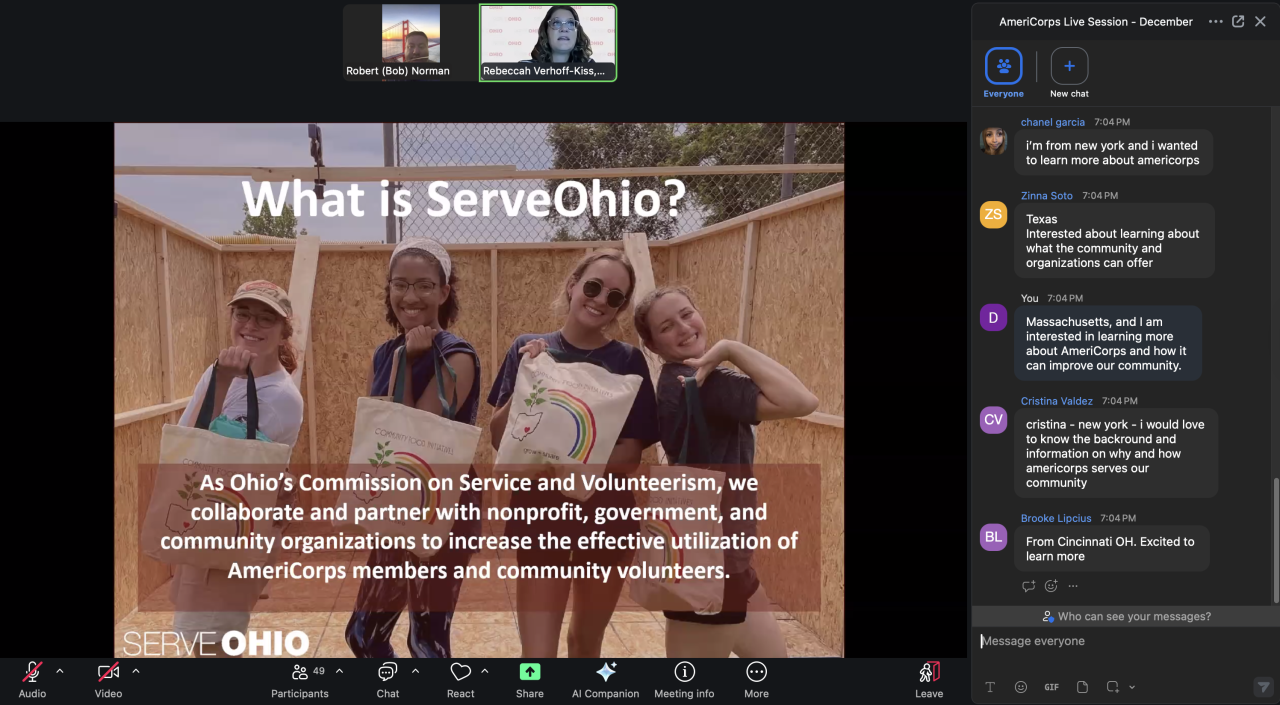Viewport: 1280px width, 705px height.
Task: Add reaction to Brooke Lipcius's message
Action: coord(1051,586)
